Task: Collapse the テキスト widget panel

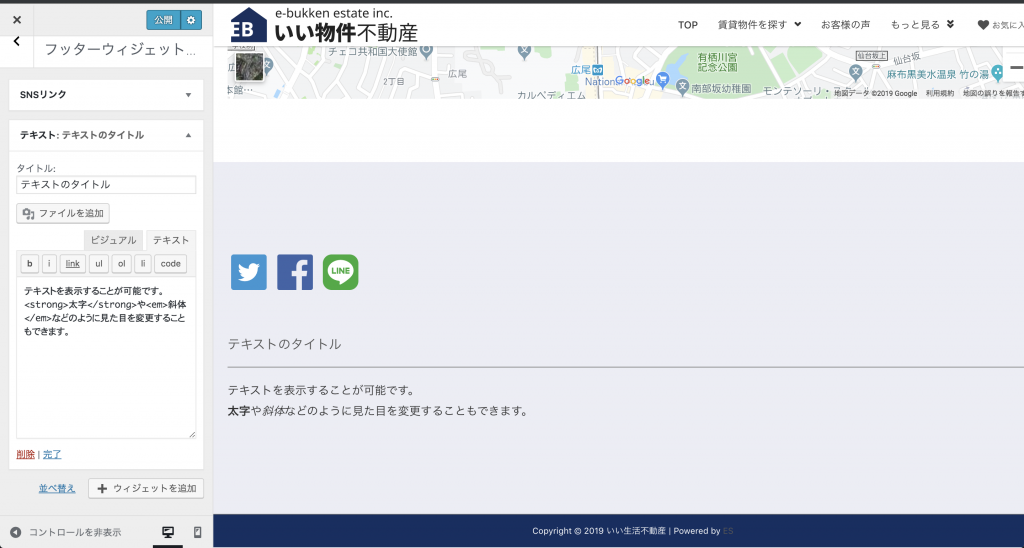Action: [188, 135]
